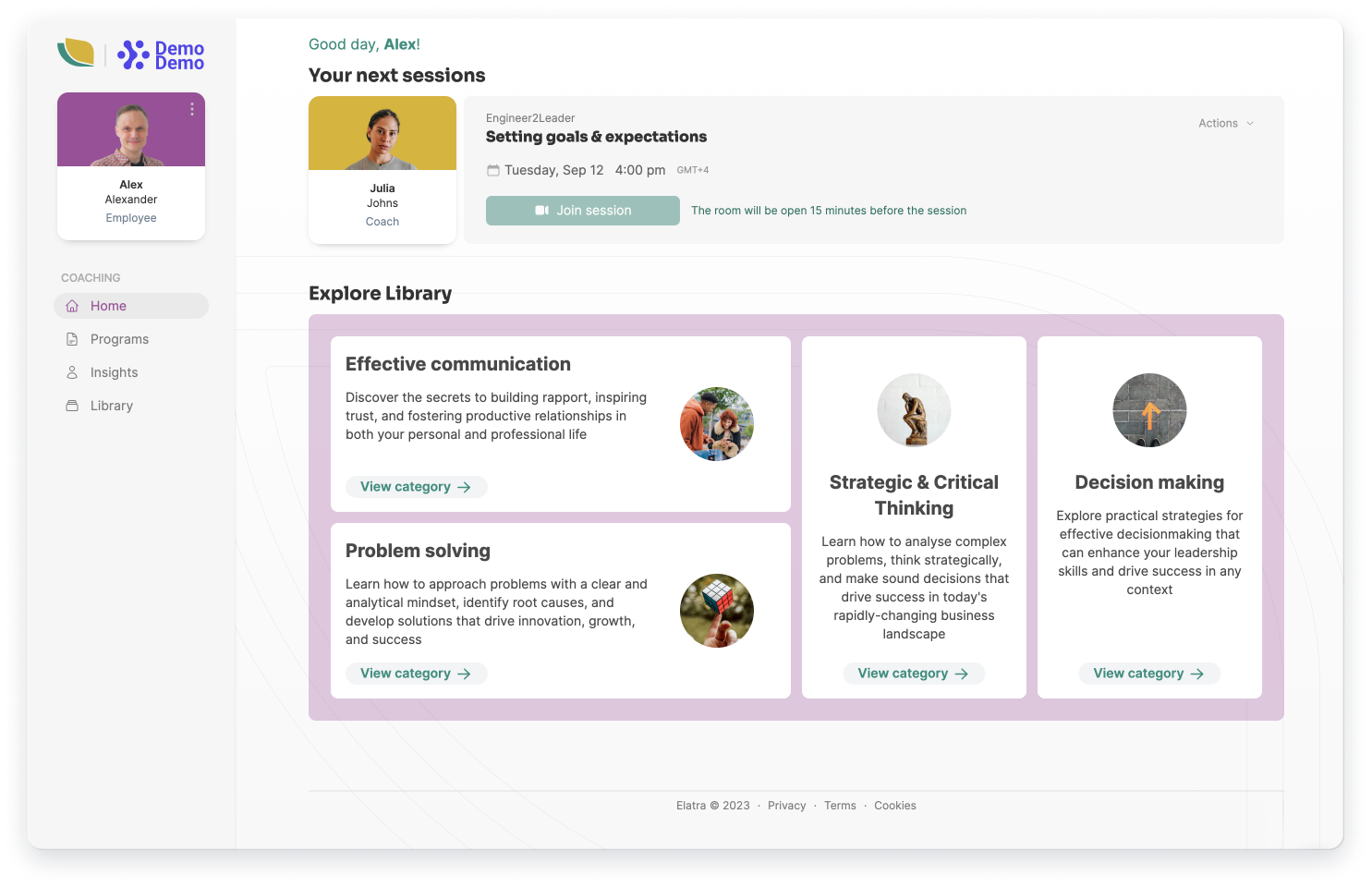The image size is (1372, 887).
Task: Click the calendar icon next to the session date
Action: click(492, 169)
